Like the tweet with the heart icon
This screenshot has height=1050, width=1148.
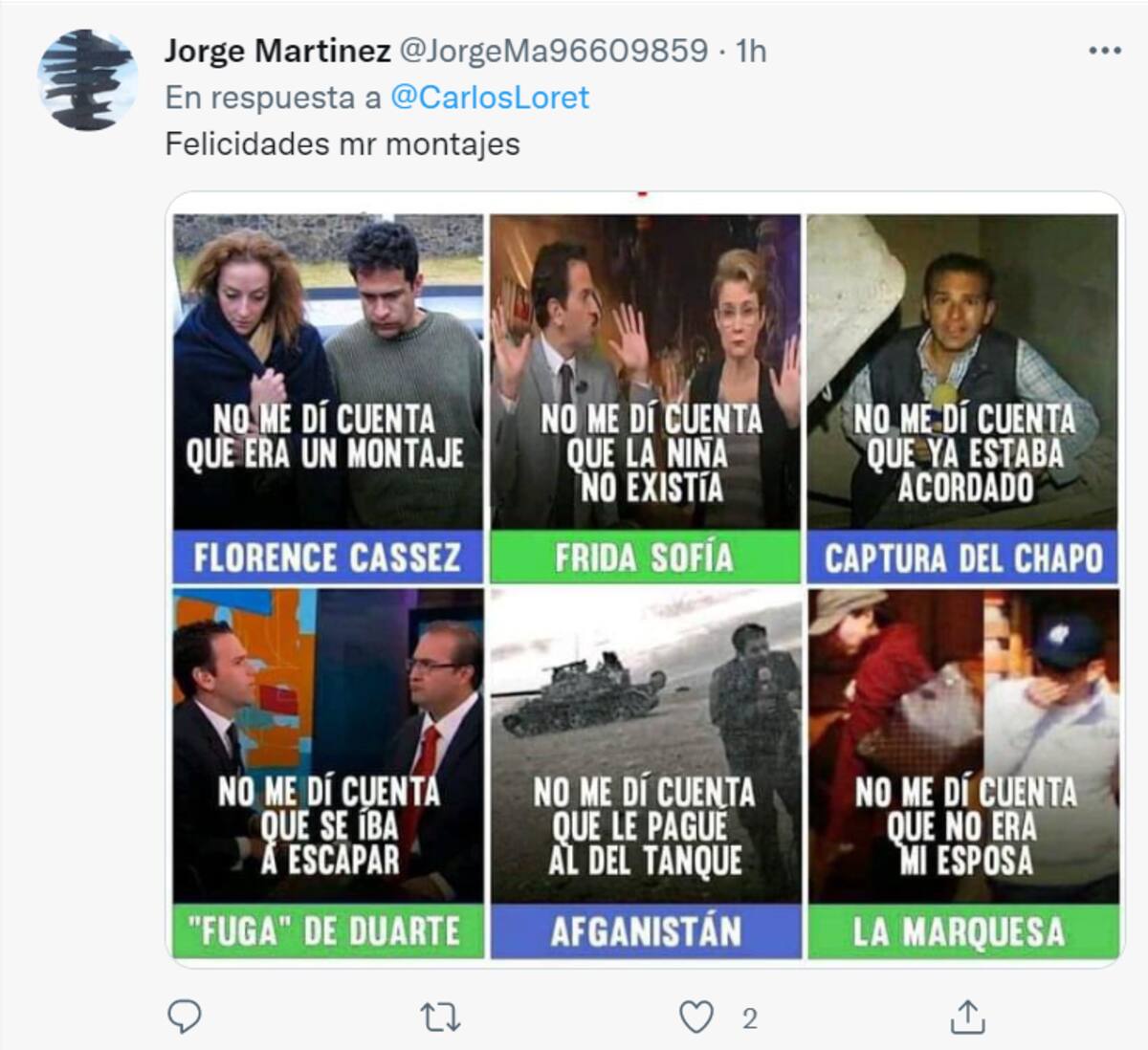(696, 1018)
